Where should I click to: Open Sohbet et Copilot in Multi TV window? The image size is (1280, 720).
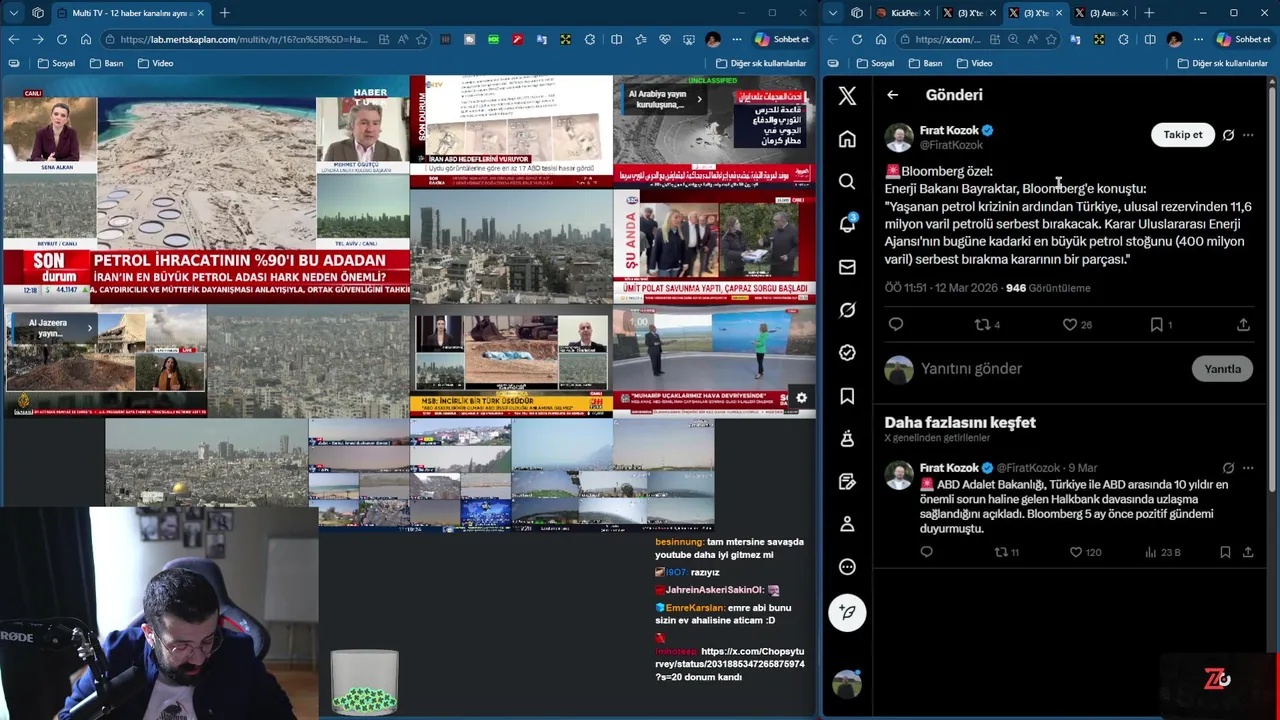coord(782,39)
